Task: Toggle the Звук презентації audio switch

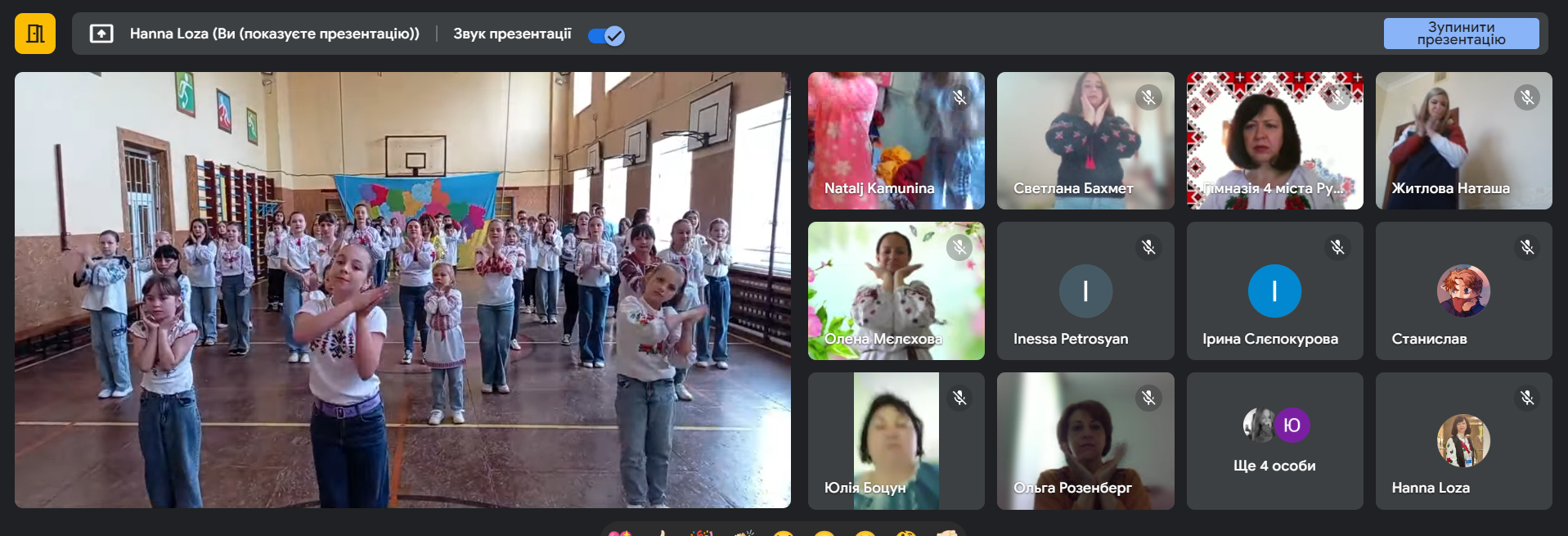Action: pyautogui.click(x=606, y=35)
